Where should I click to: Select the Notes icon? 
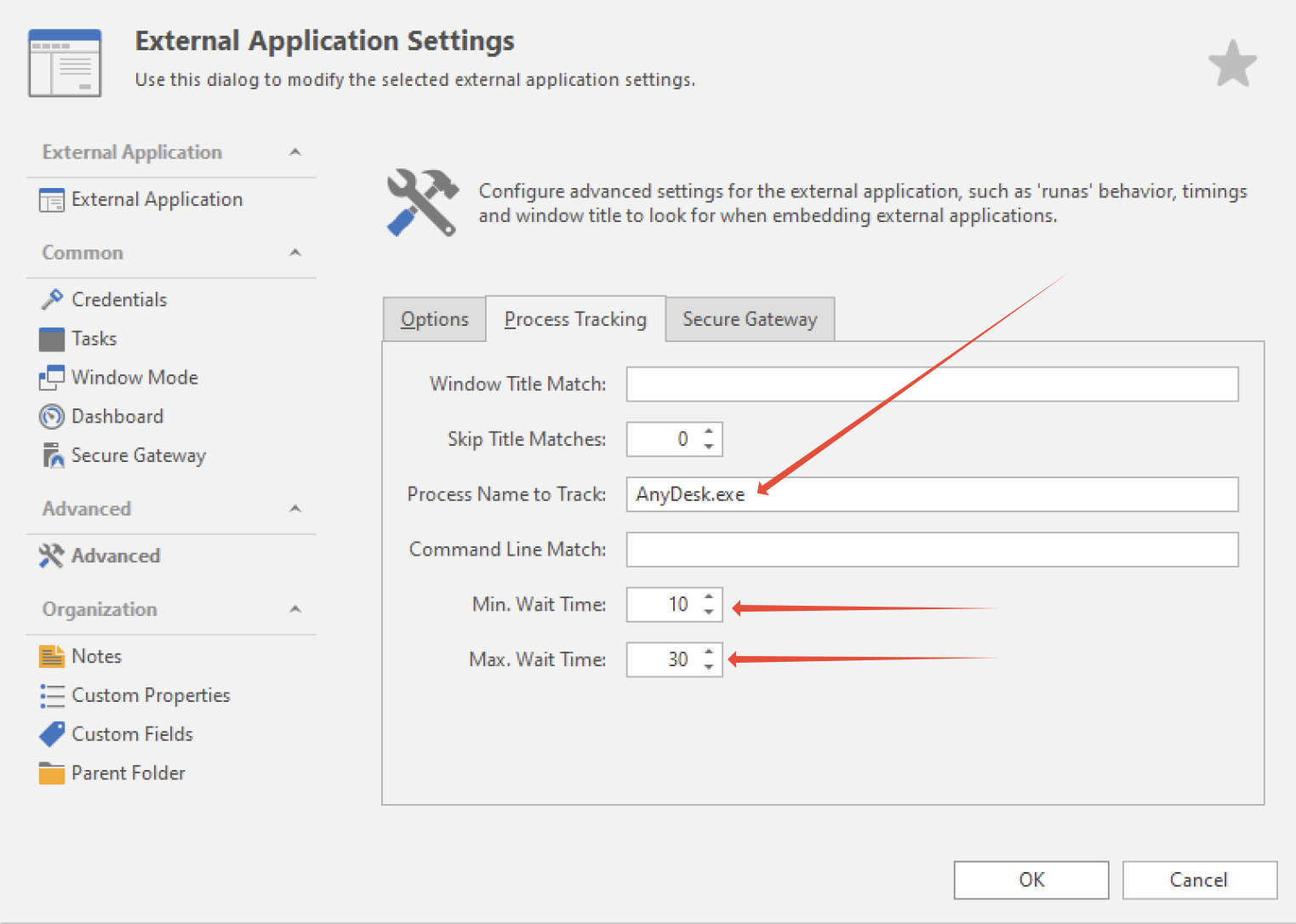point(52,657)
